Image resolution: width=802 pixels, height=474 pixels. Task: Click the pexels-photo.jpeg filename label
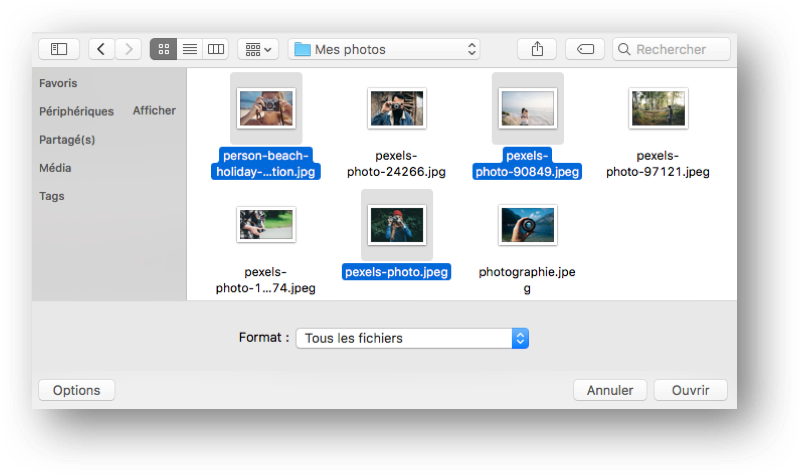point(396,272)
